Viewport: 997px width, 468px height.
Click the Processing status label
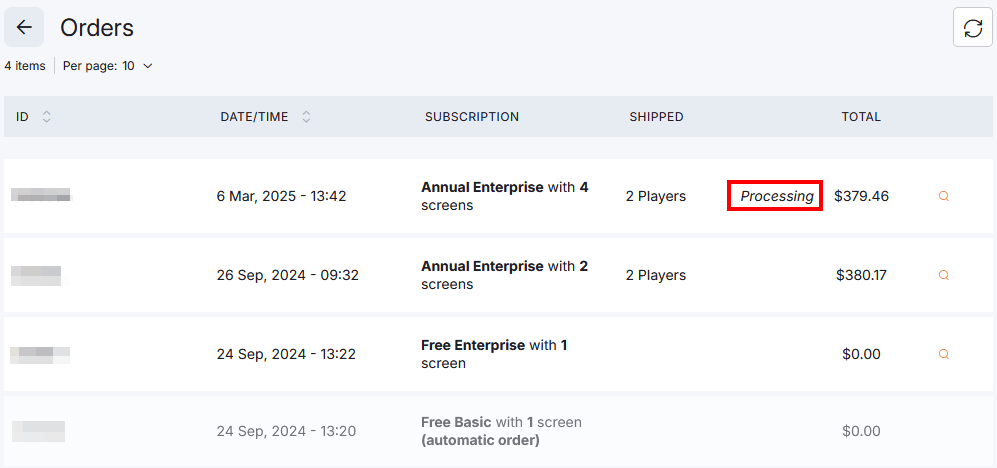click(776, 196)
